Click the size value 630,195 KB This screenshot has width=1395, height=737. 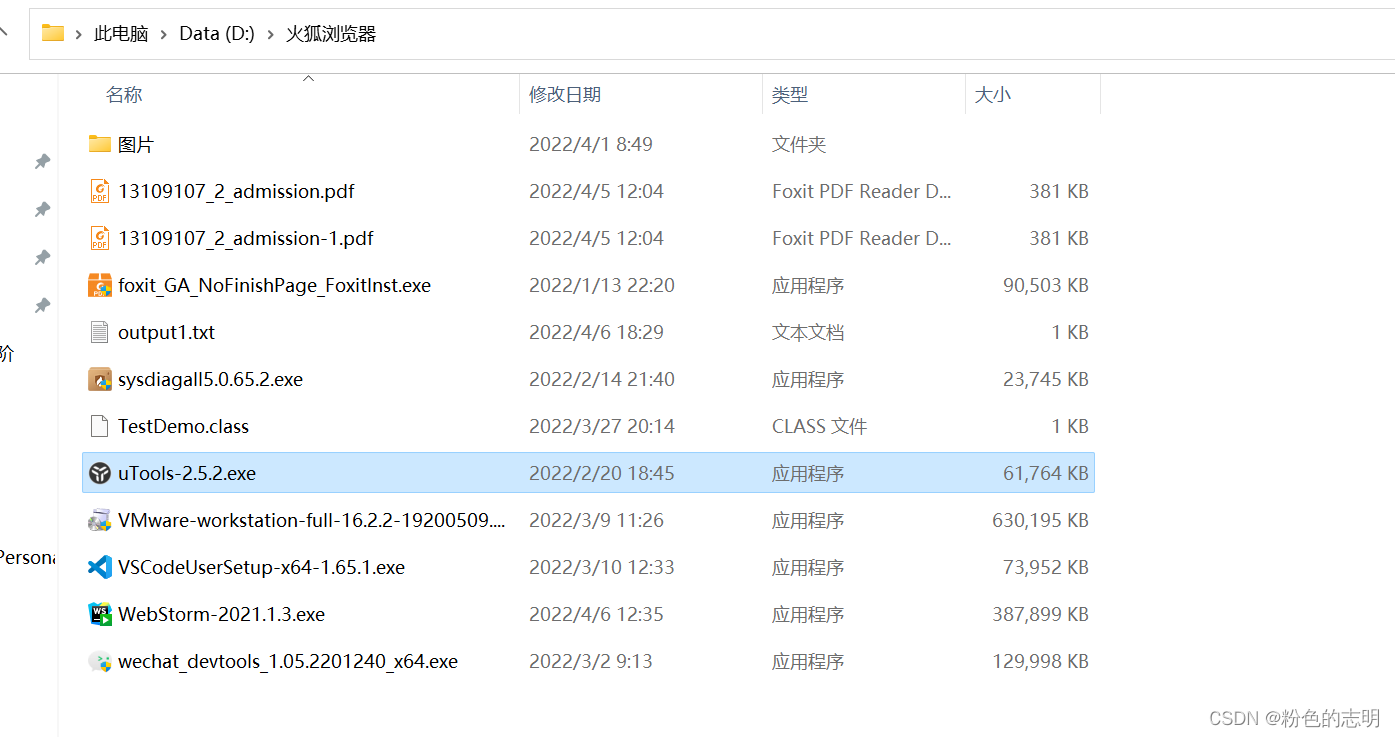click(x=1041, y=520)
